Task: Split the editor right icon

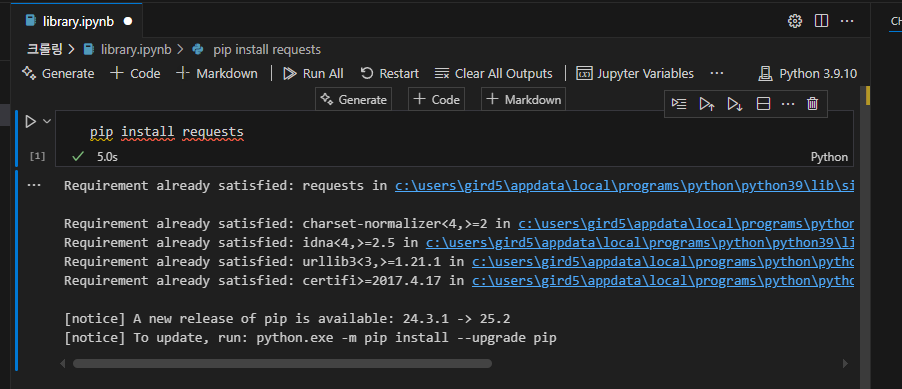Action: click(x=821, y=21)
